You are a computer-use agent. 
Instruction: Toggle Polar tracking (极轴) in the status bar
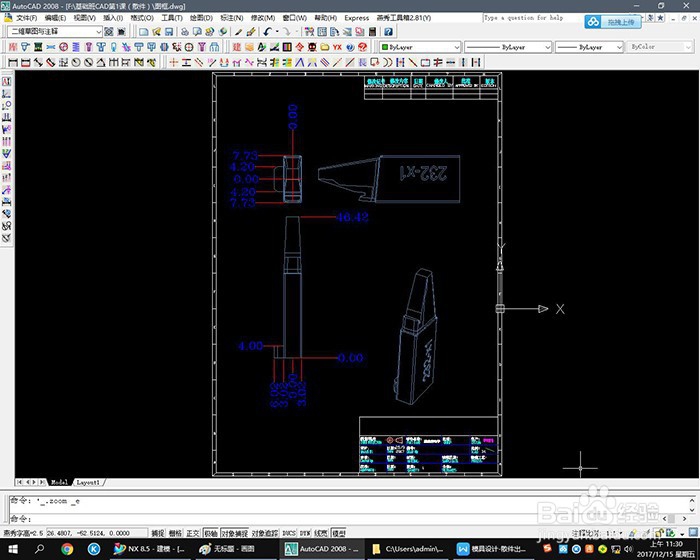point(210,533)
